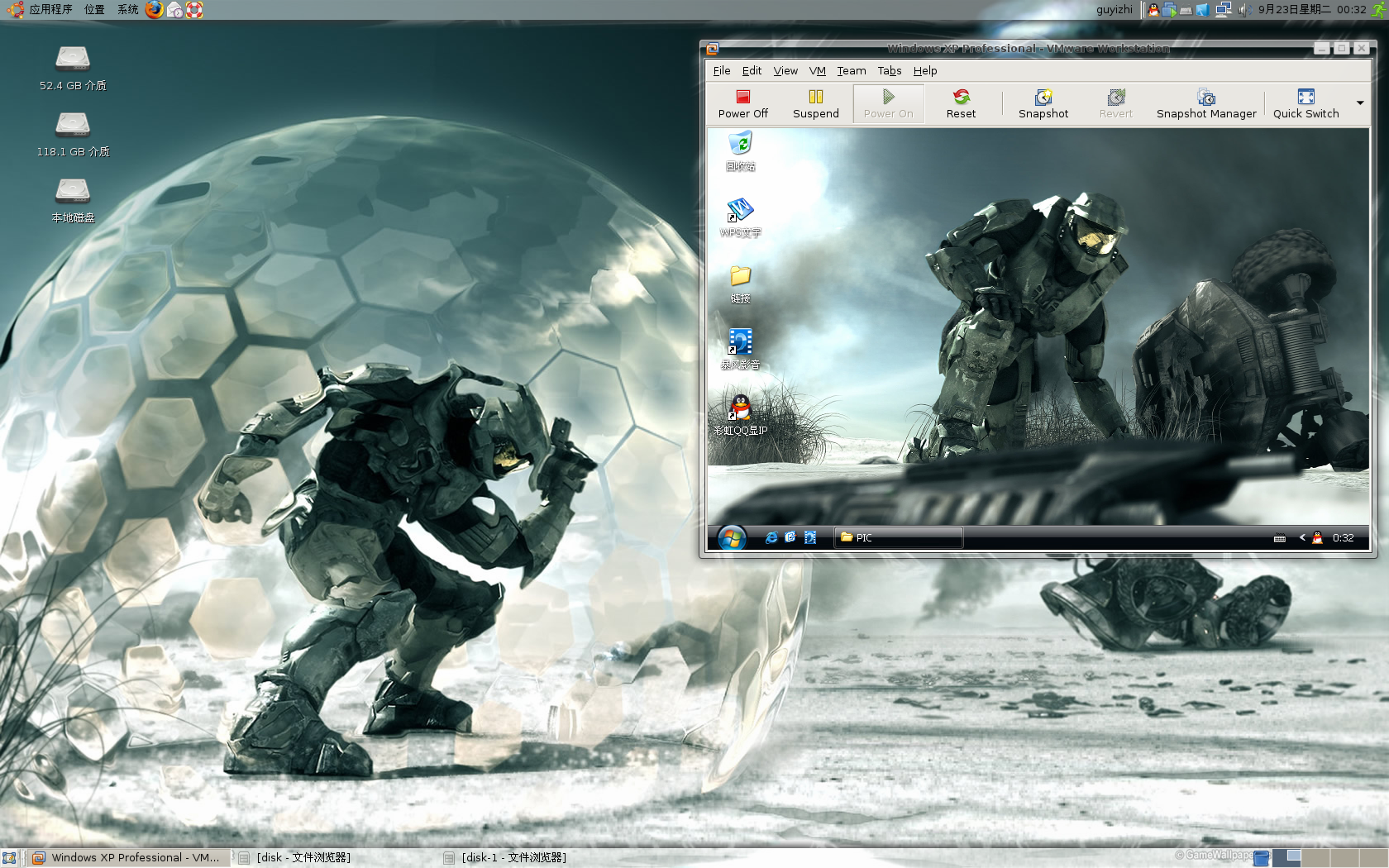Open the 系统 menu in top panel
The image size is (1389, 868).
tap(127, 10)
